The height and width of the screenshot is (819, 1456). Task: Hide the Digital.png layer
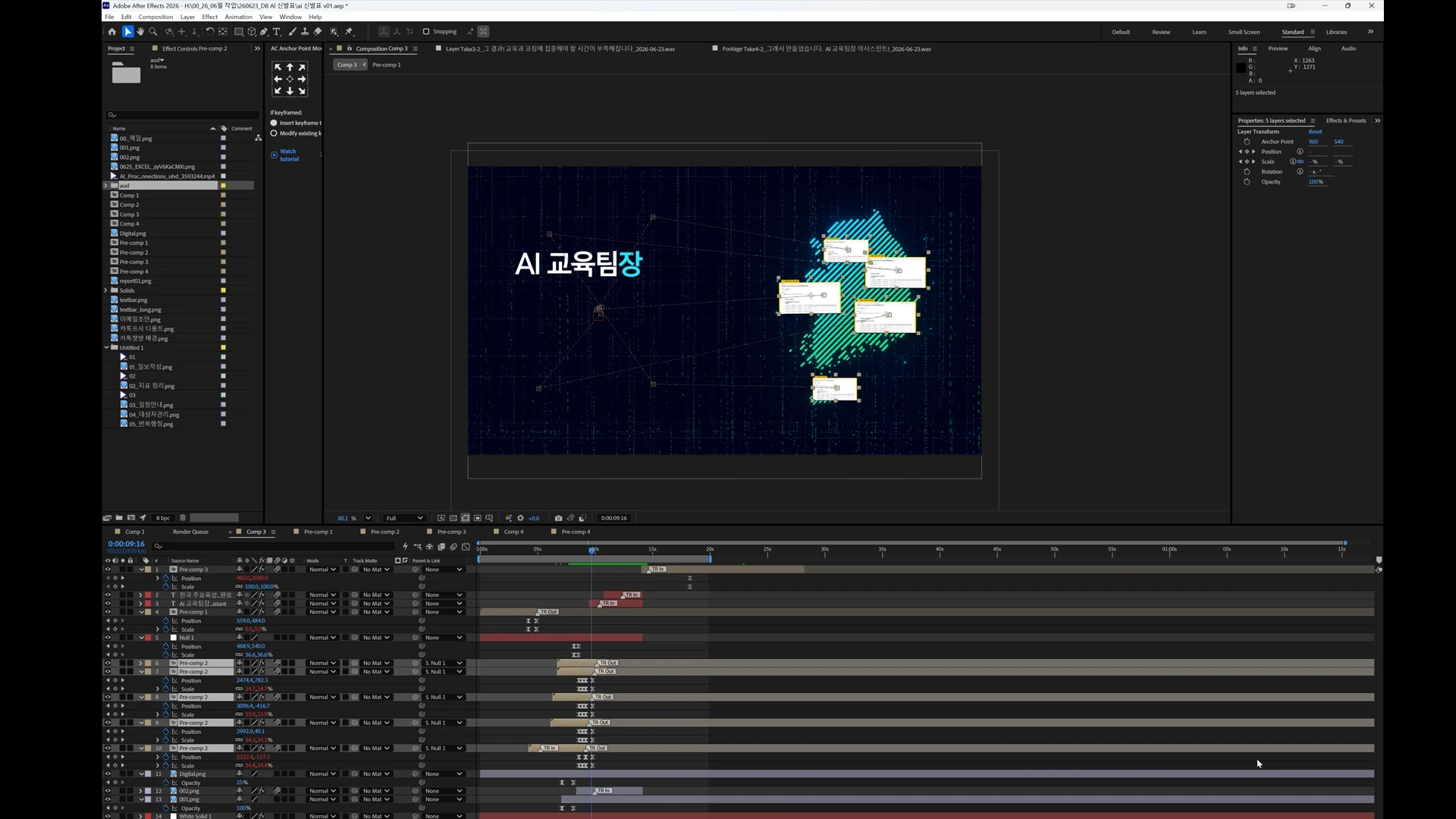(x=108, y=774)
